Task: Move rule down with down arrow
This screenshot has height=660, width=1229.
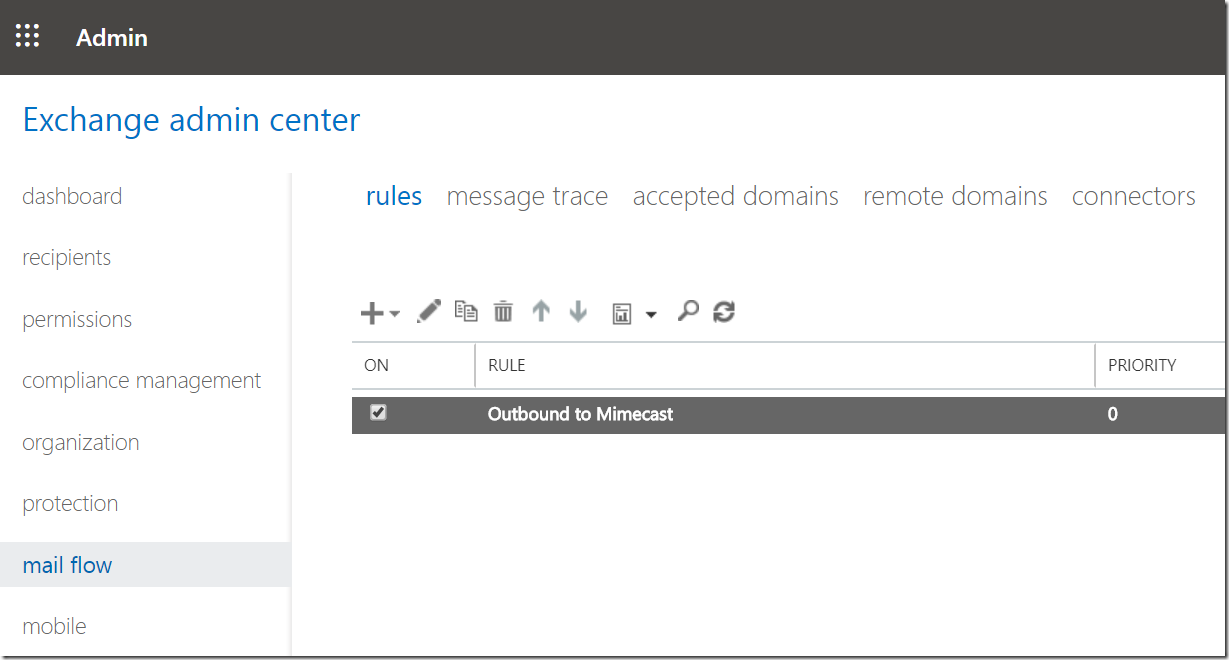Action: 578,311
